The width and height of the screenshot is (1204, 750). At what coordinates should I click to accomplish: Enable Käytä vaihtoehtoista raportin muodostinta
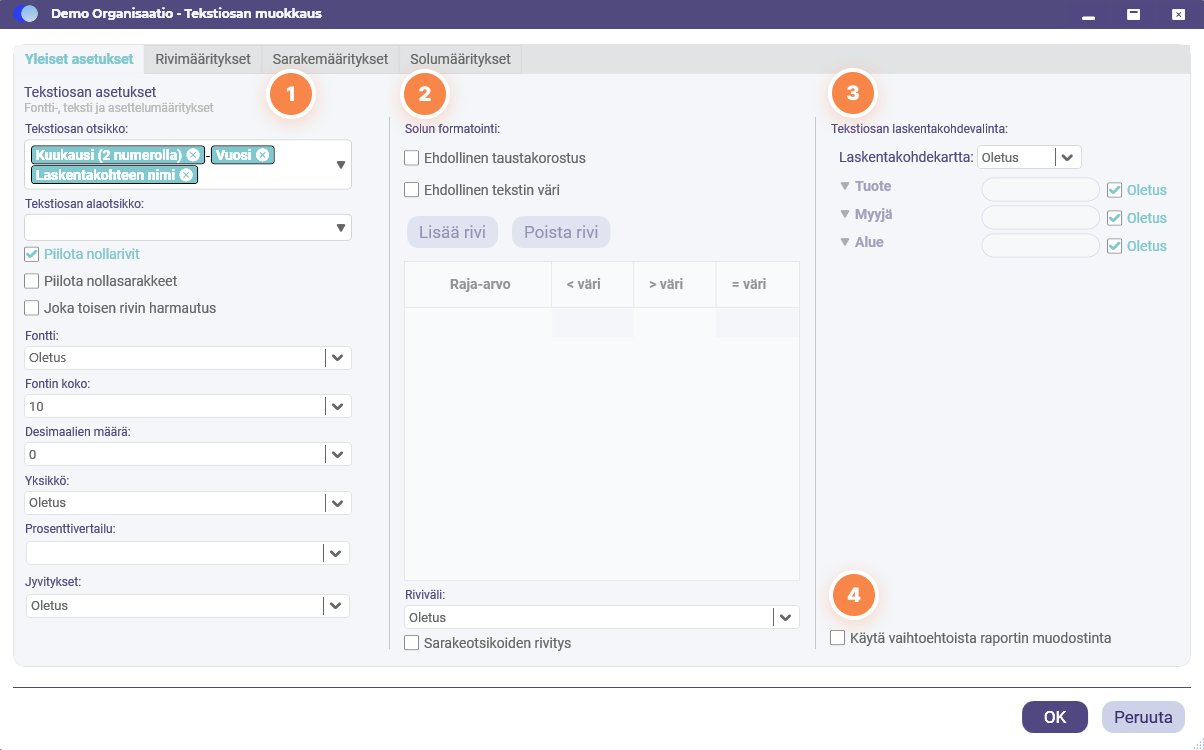[838, 638]
